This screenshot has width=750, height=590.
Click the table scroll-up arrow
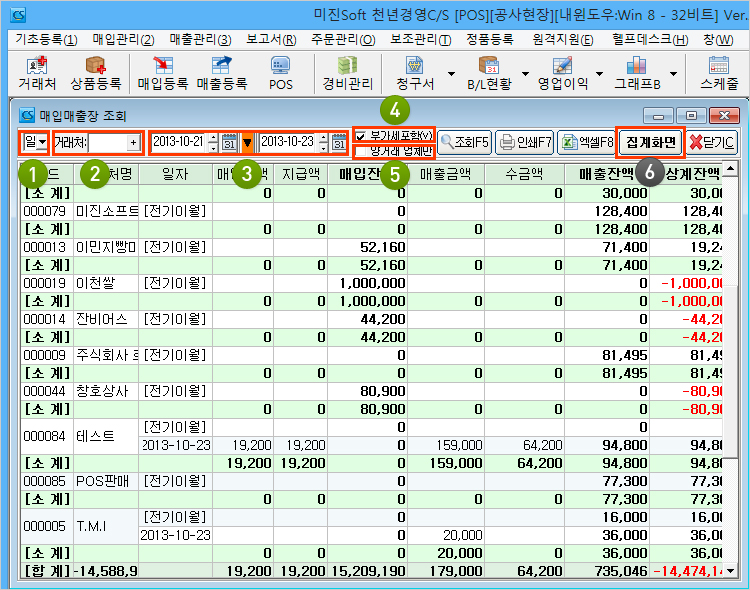(730, 168)
